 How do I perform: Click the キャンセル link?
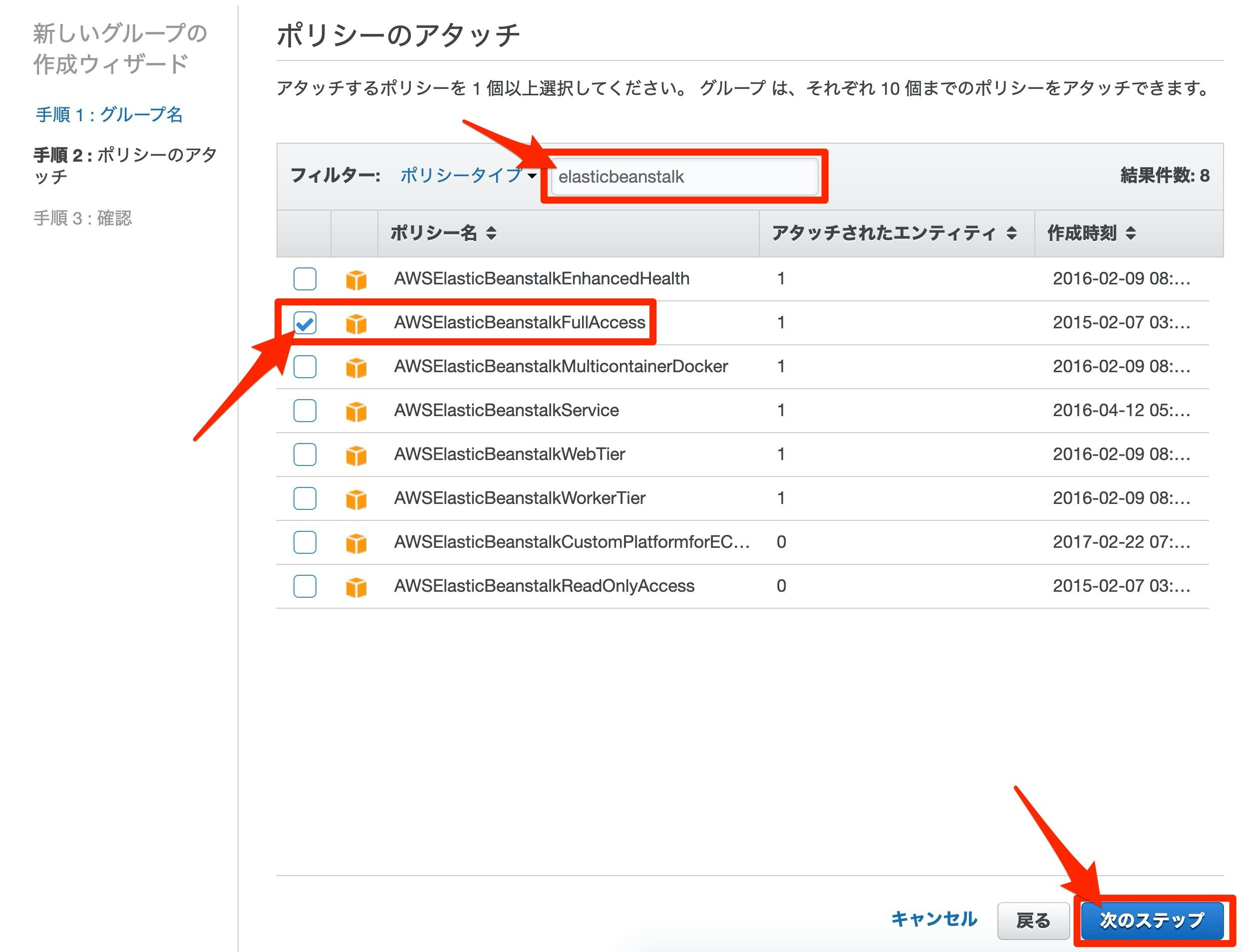(934, 919)
